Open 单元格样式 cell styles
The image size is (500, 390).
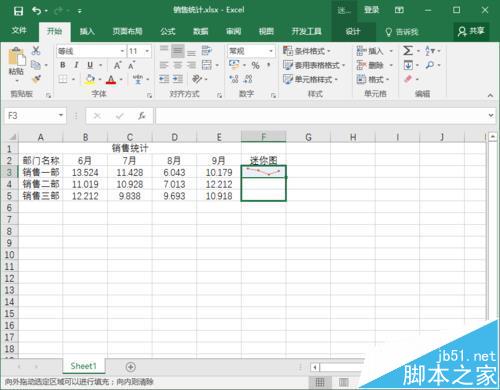[310, 79]
